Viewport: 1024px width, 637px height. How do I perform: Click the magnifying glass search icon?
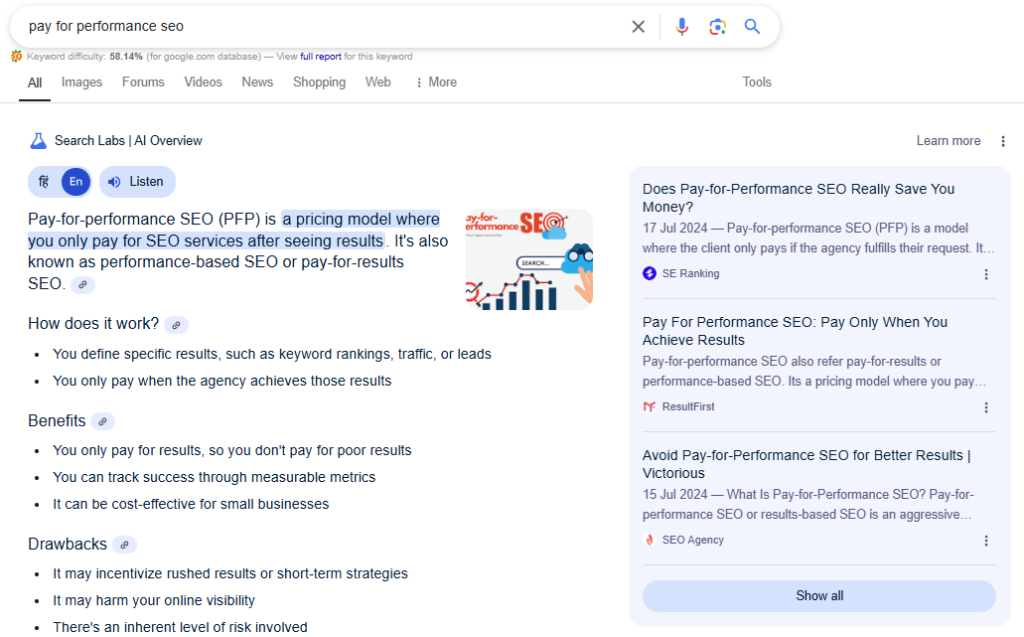(752, 26)
